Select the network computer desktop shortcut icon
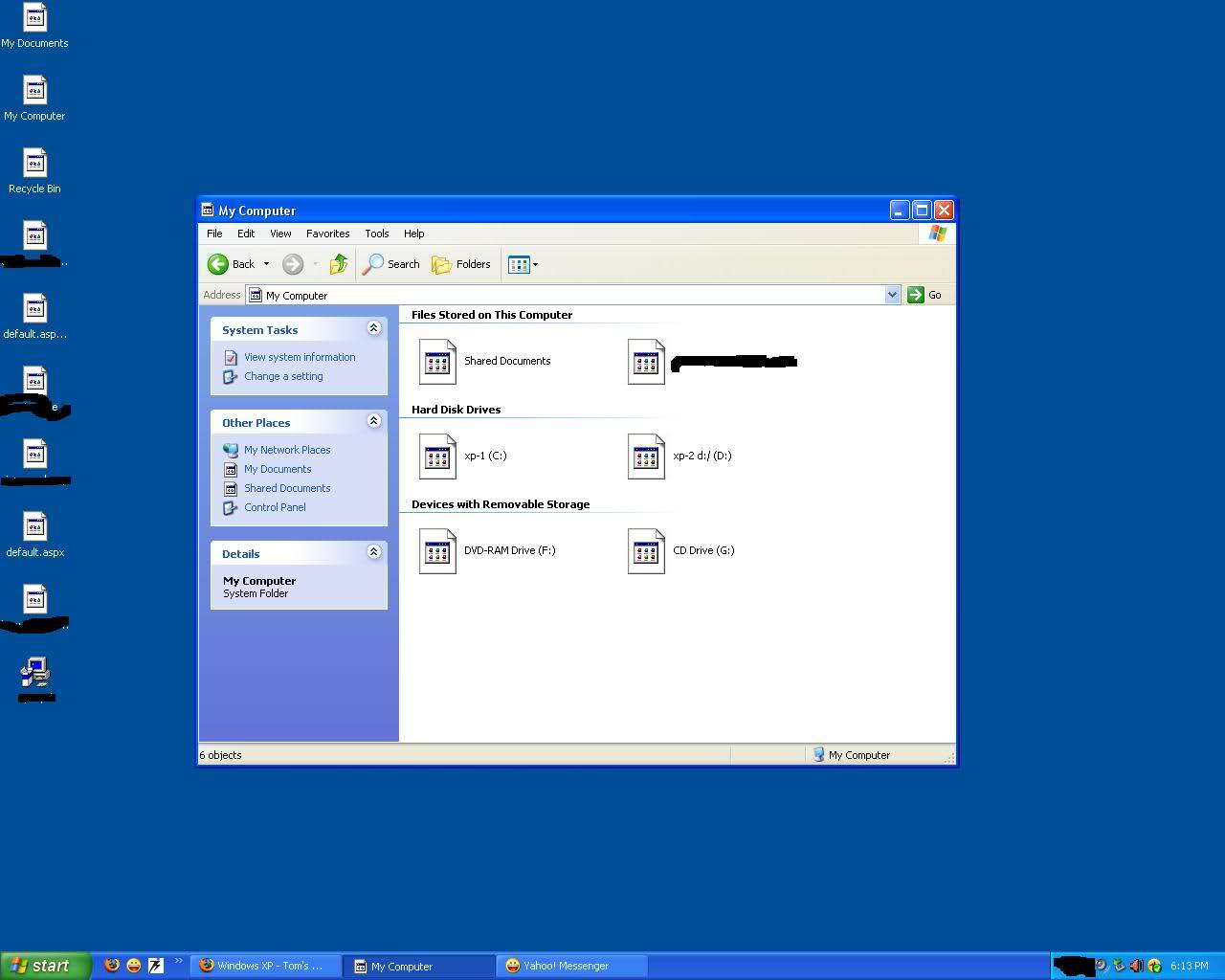This screenshot has height=980, width=1225. (35, 673)
